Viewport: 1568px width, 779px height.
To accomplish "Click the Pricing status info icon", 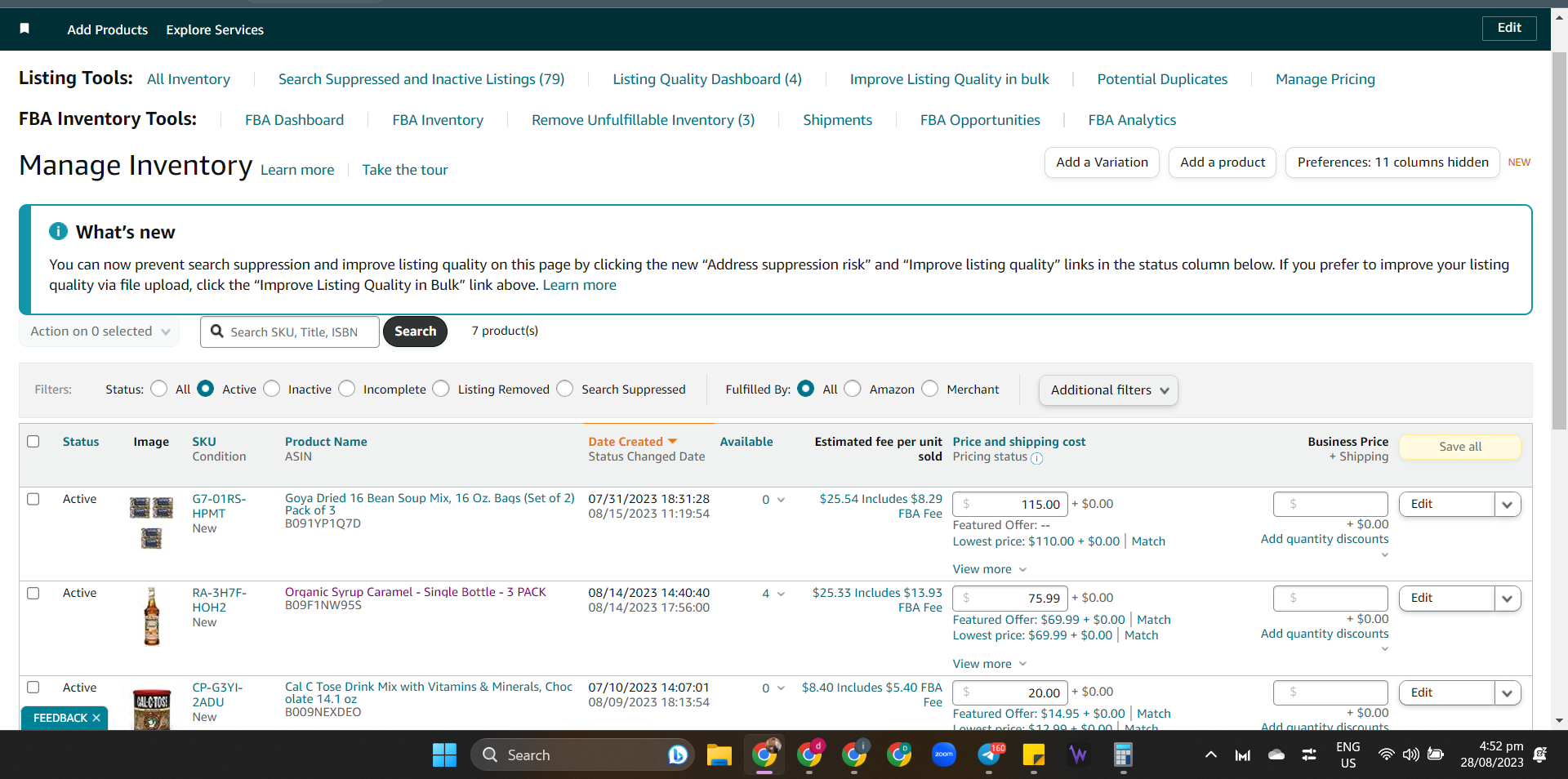I will coord(1036,458).
